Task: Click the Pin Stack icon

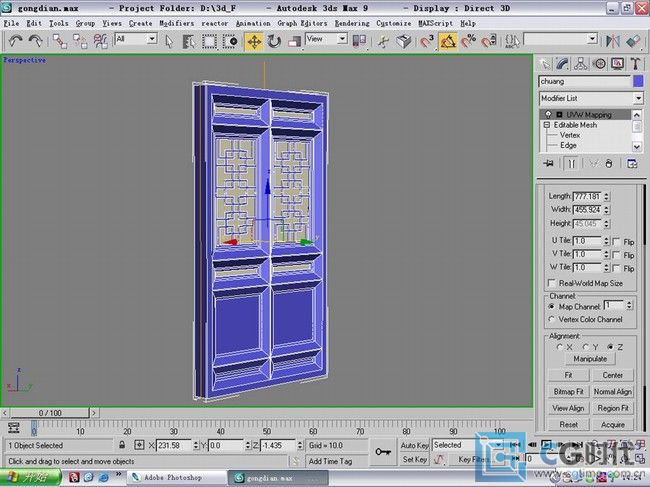Action: coord(548,163)
